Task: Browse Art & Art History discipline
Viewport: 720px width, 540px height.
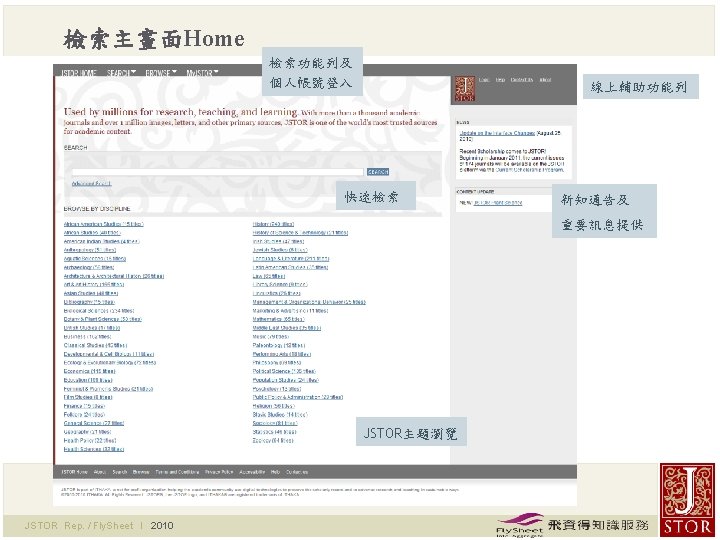Action: (94, 285)
